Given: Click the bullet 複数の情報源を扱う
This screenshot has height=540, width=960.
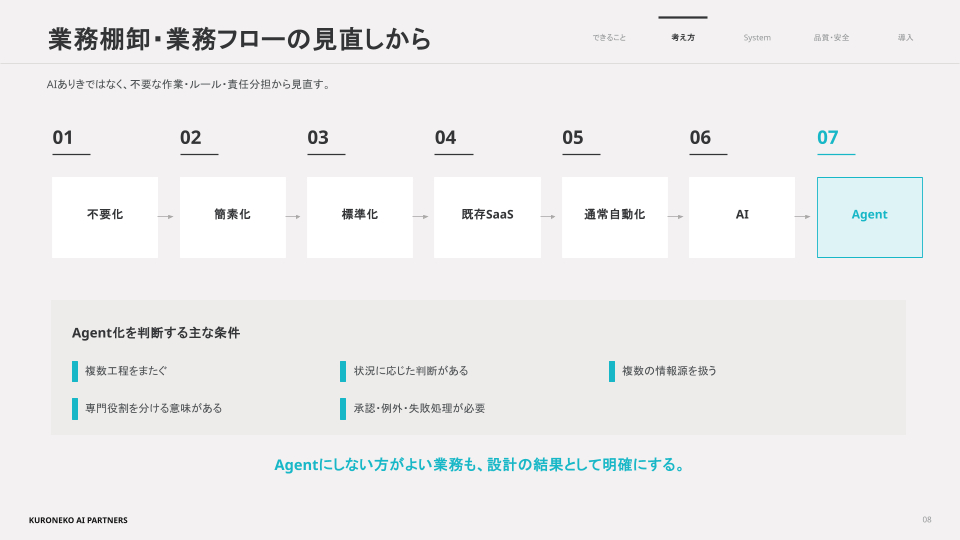Looking at the screenshot, I should coord(669,371).
